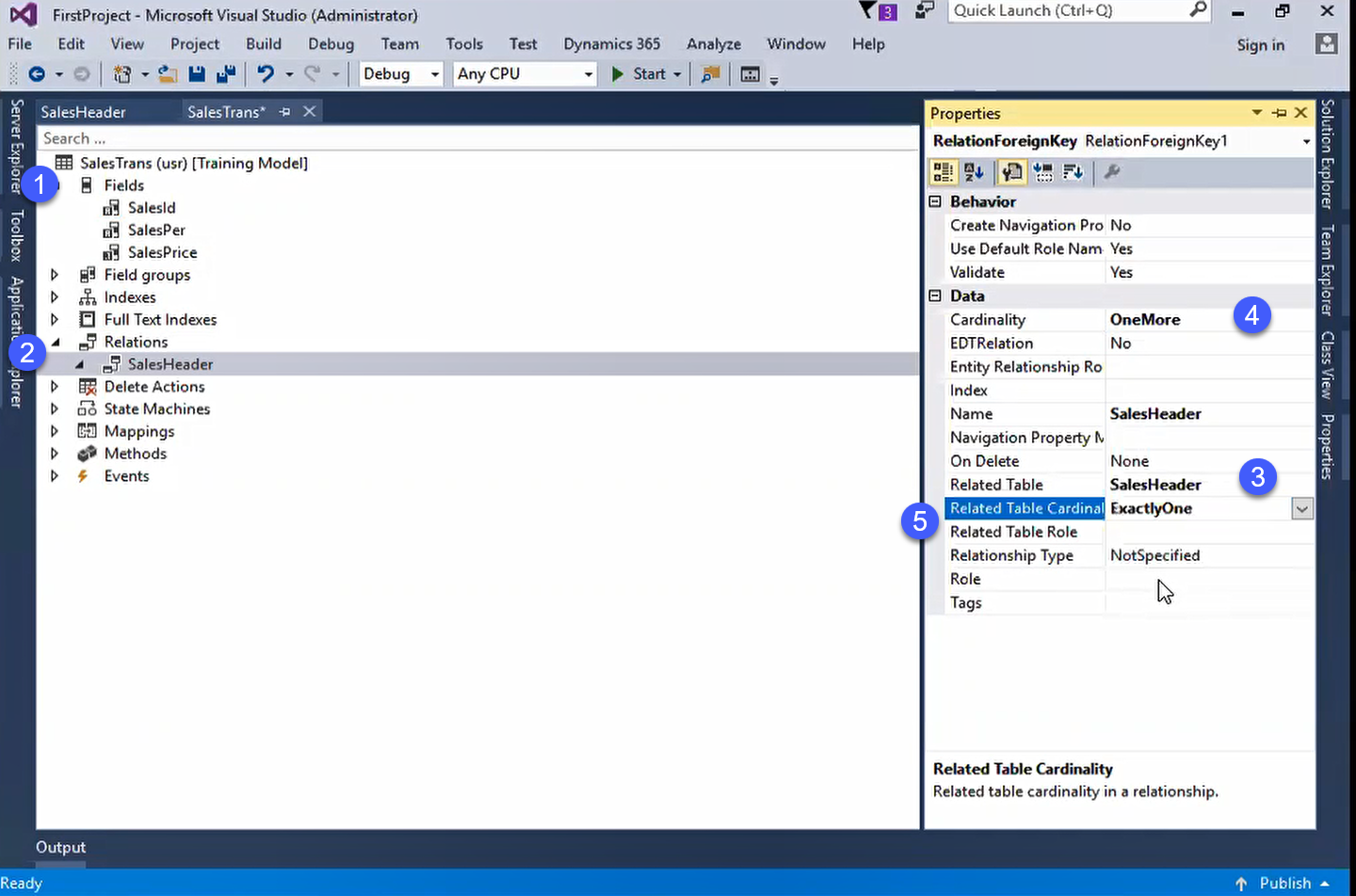1356x896 pixels.
Task: Click the Cardinality value OneMore
Action: (1145, 319)
